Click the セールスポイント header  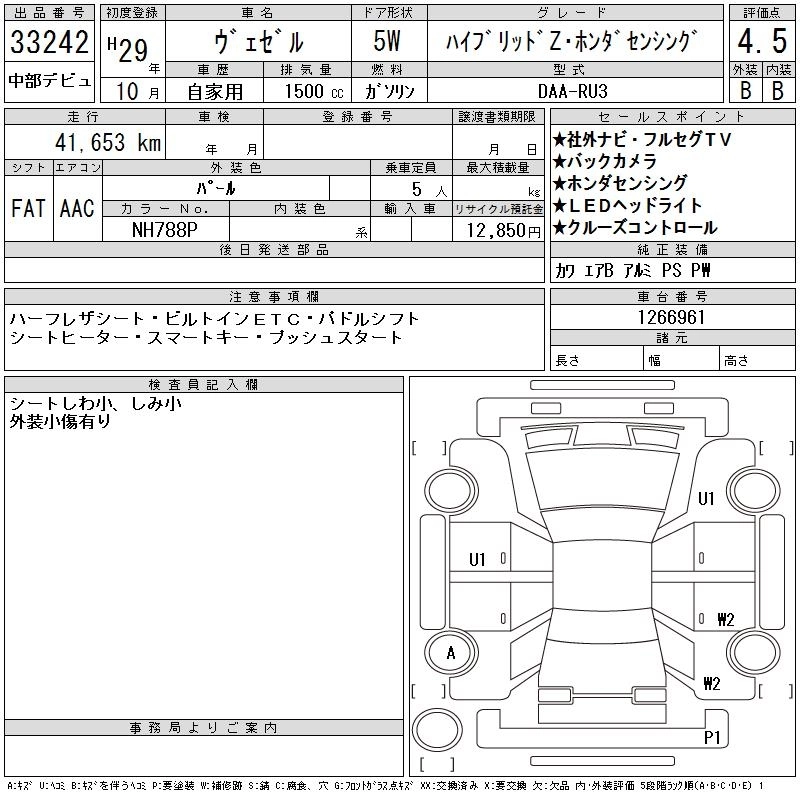pos(672,117)
